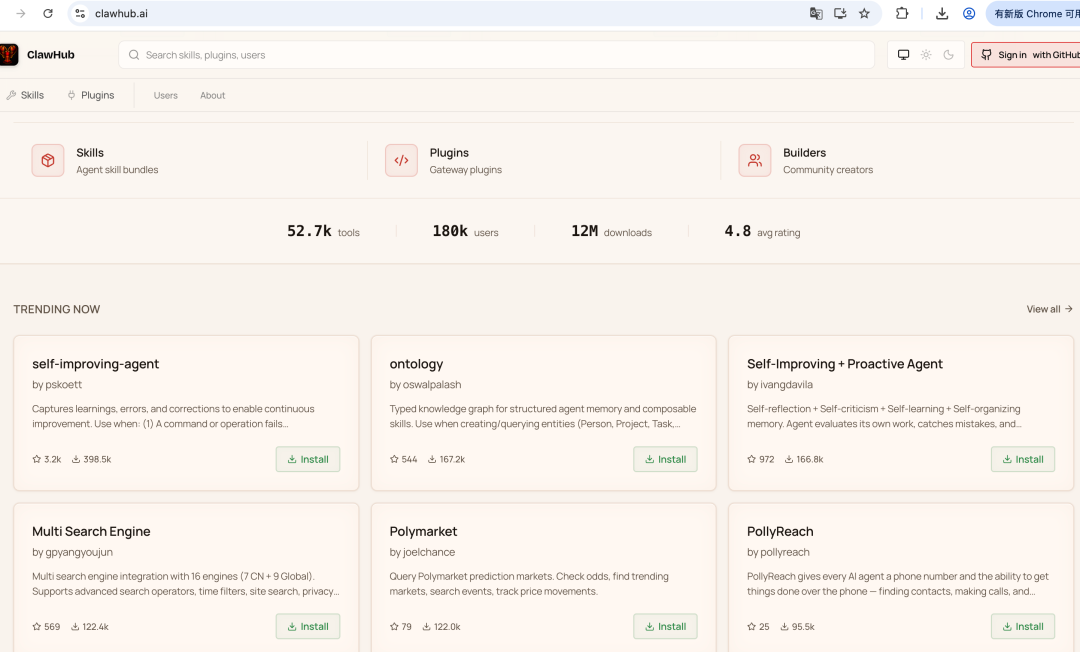Screen dimensions: 1080x652
Task: Install the Polymarket skill
Action: click(x=665, y=627)
